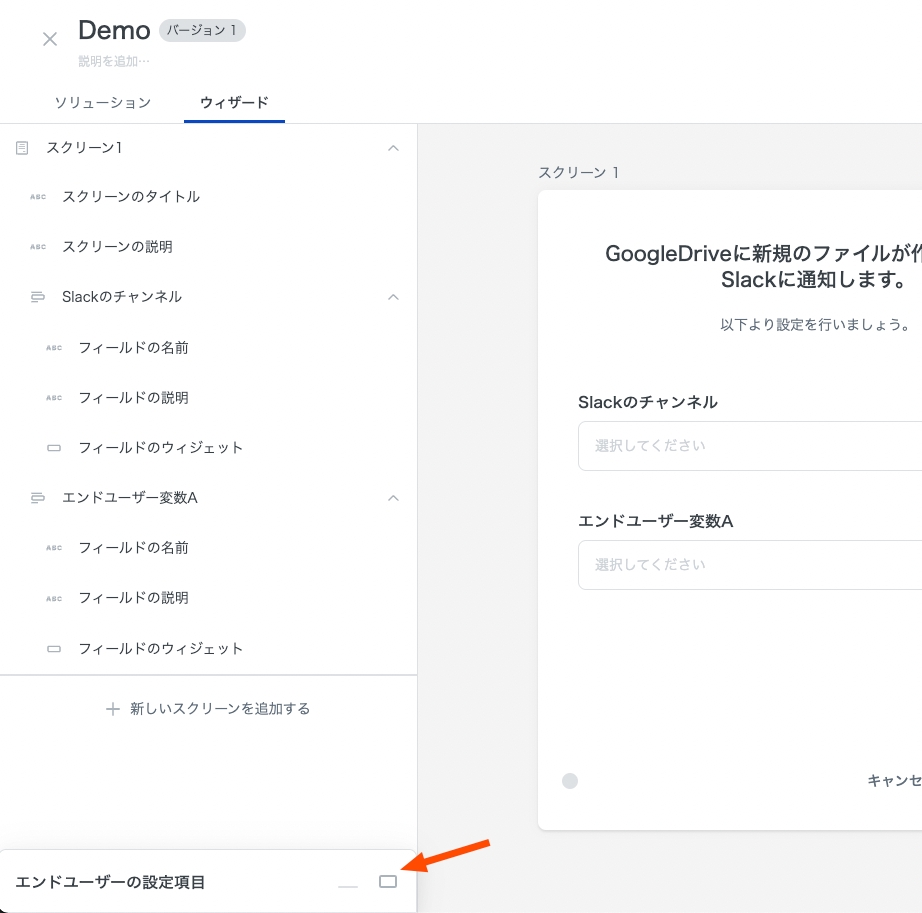Click the 説明を追加 description field

pos(115,61)
